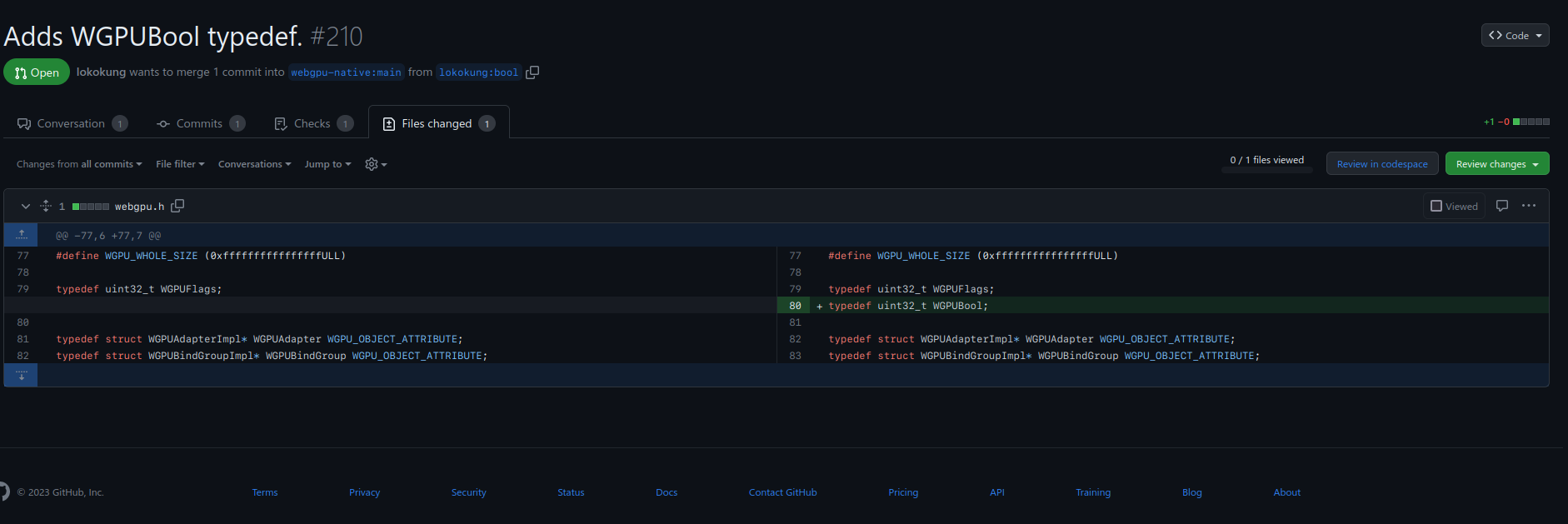Collapse the webgpu.h file diff
The height and width of the screenshot is (524, 1568).
[x=25, y=206]
